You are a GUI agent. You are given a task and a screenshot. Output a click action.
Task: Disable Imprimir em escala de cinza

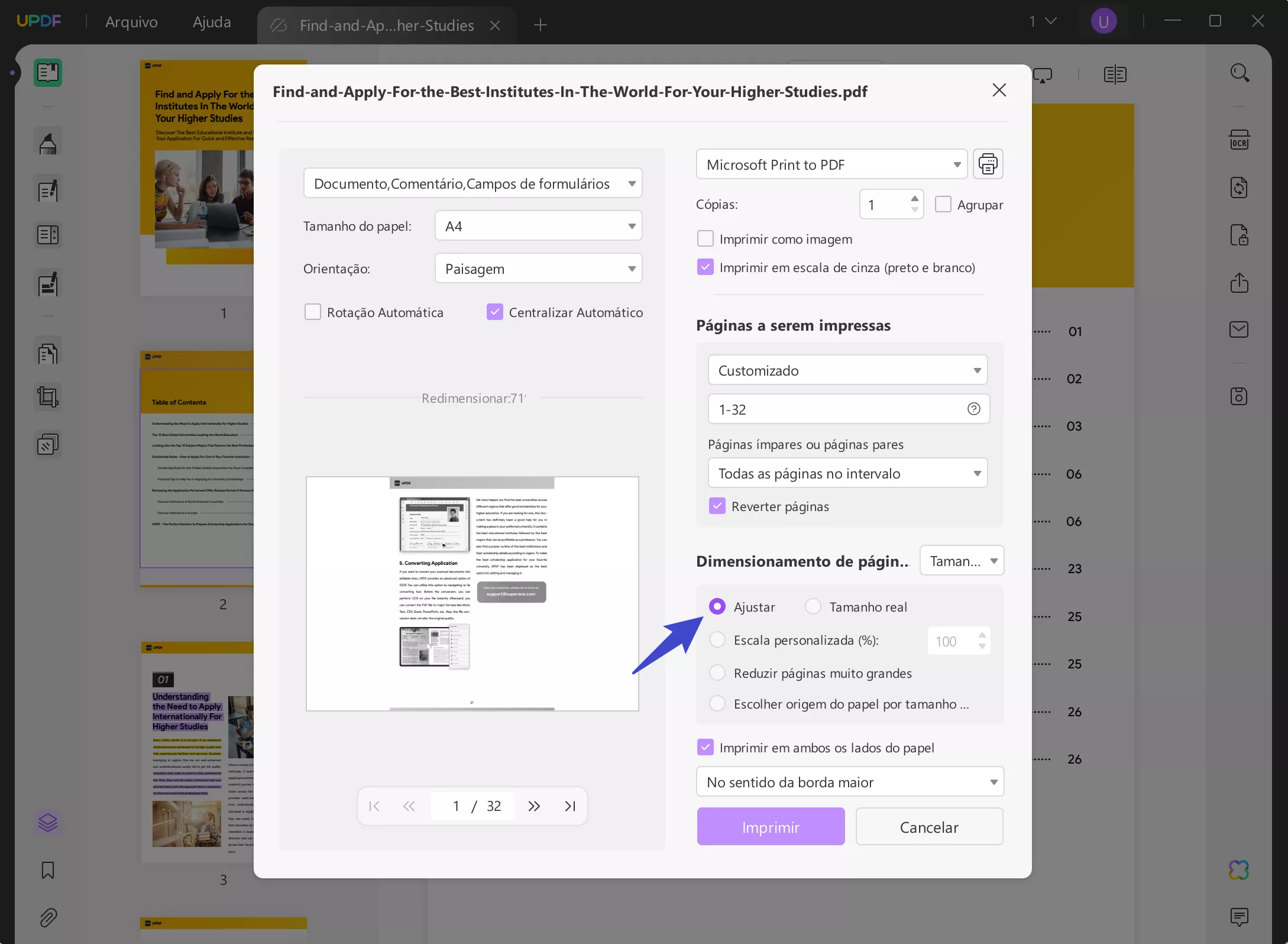click(x=705, y=267)
